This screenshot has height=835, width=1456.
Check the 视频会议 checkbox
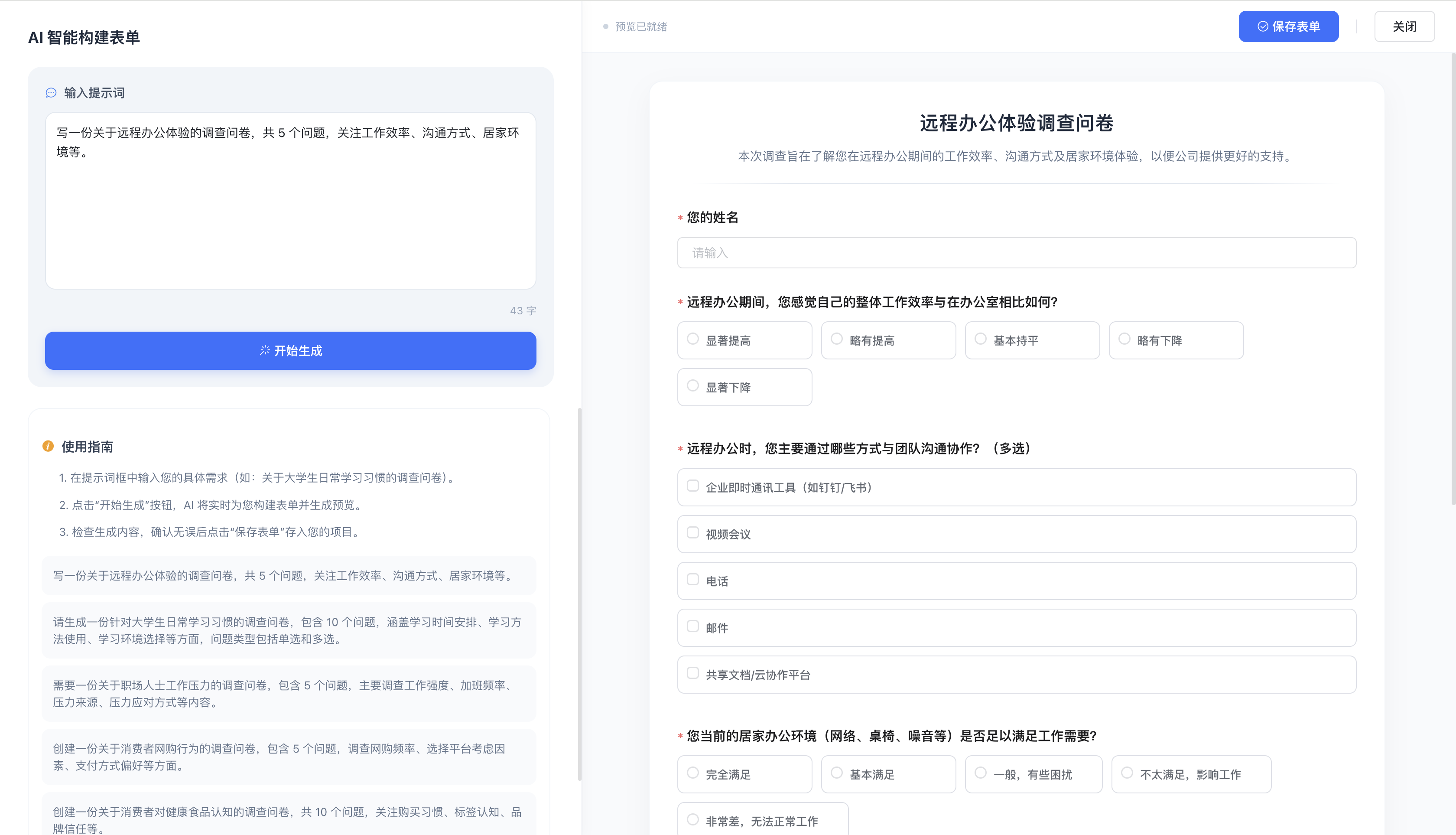(x=692, y=533)
